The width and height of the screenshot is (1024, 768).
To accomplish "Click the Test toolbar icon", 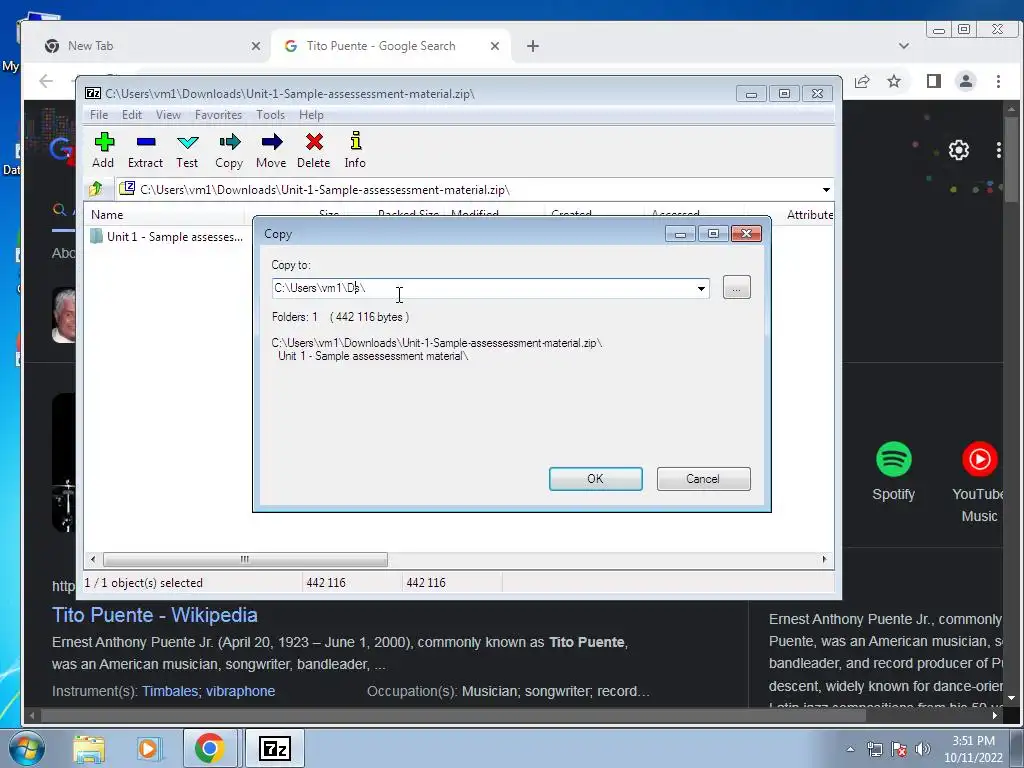I will [x=187, y=150].
